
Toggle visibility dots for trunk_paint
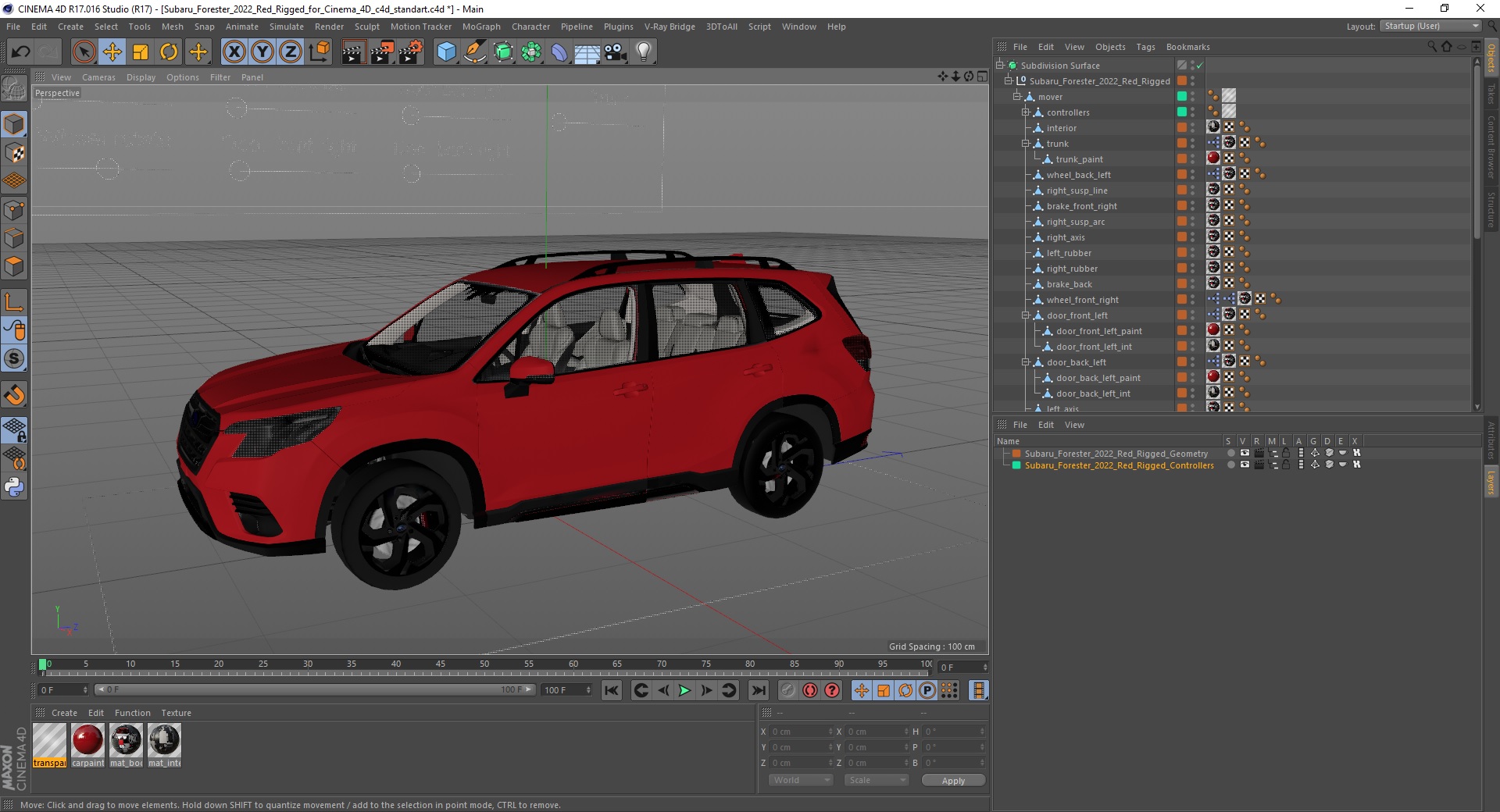[x=1193, y=159]
